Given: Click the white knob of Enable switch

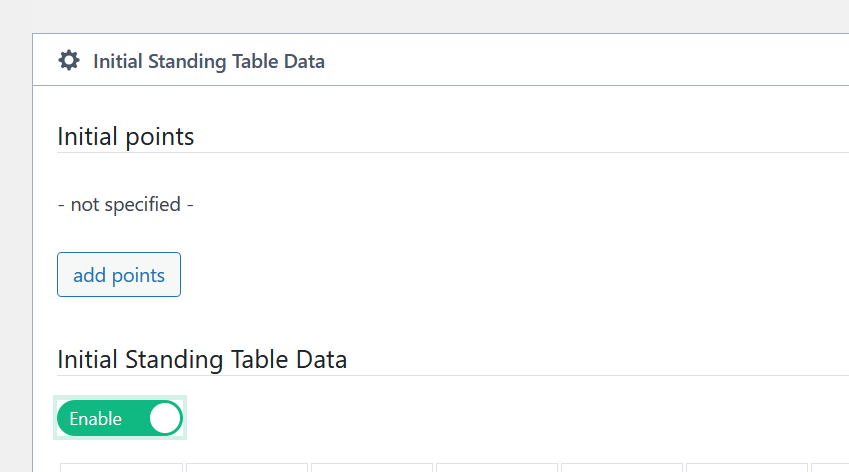Looking at the screenshot, I should pos(165,418).
